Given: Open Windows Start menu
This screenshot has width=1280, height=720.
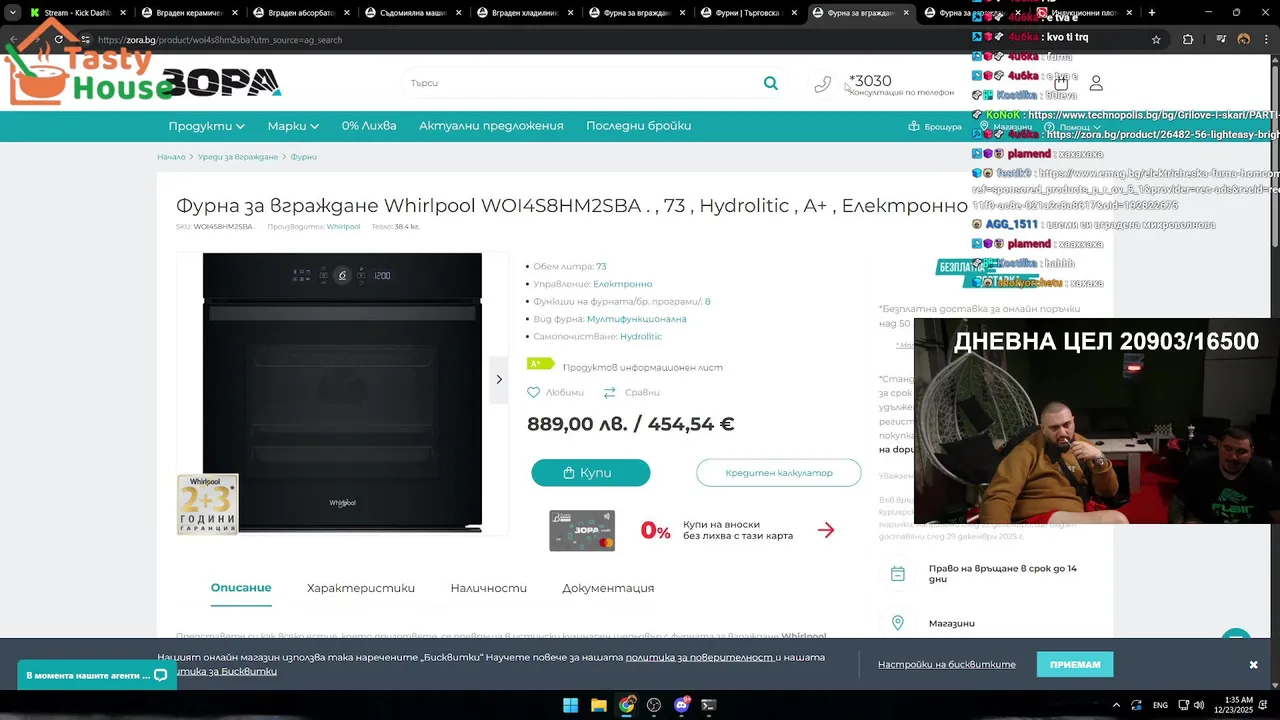Looking at the screenshot, I should pos(570,705).
